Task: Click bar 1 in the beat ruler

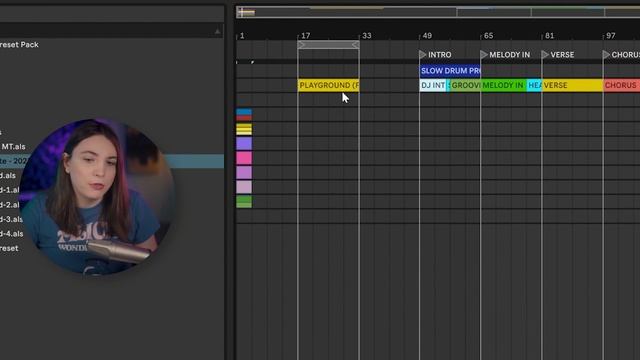Action: 242,36
